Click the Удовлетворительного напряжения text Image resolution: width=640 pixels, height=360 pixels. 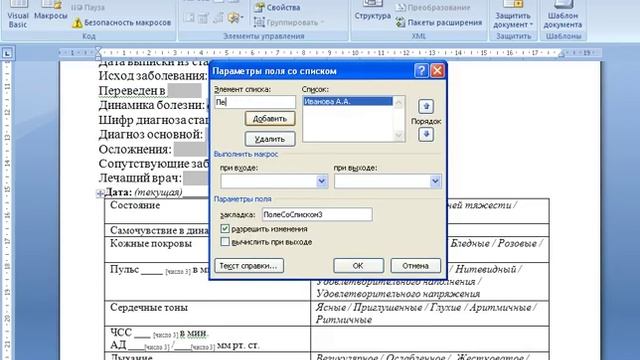pyautogui.click(x=398, y=294)
